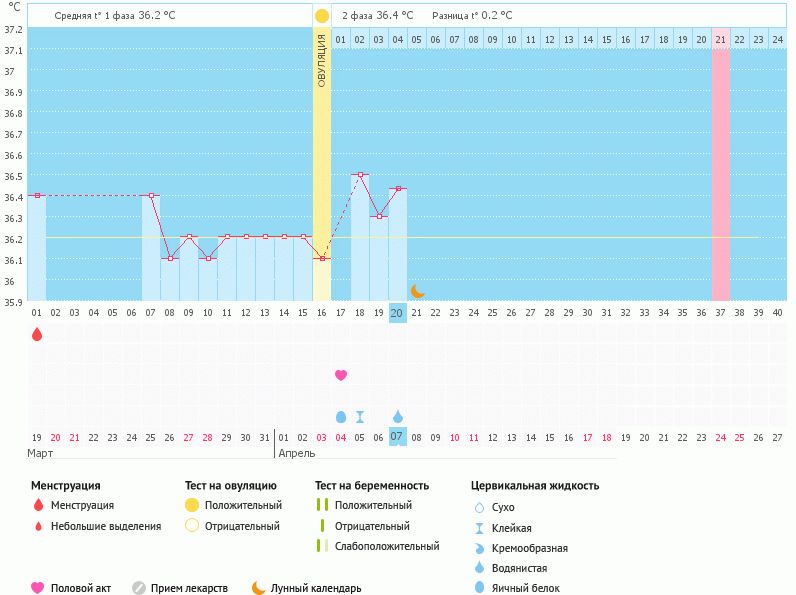Click the pink column at phase day 21
The height and width of the screenshot is (595, 796).
[720, 170]
